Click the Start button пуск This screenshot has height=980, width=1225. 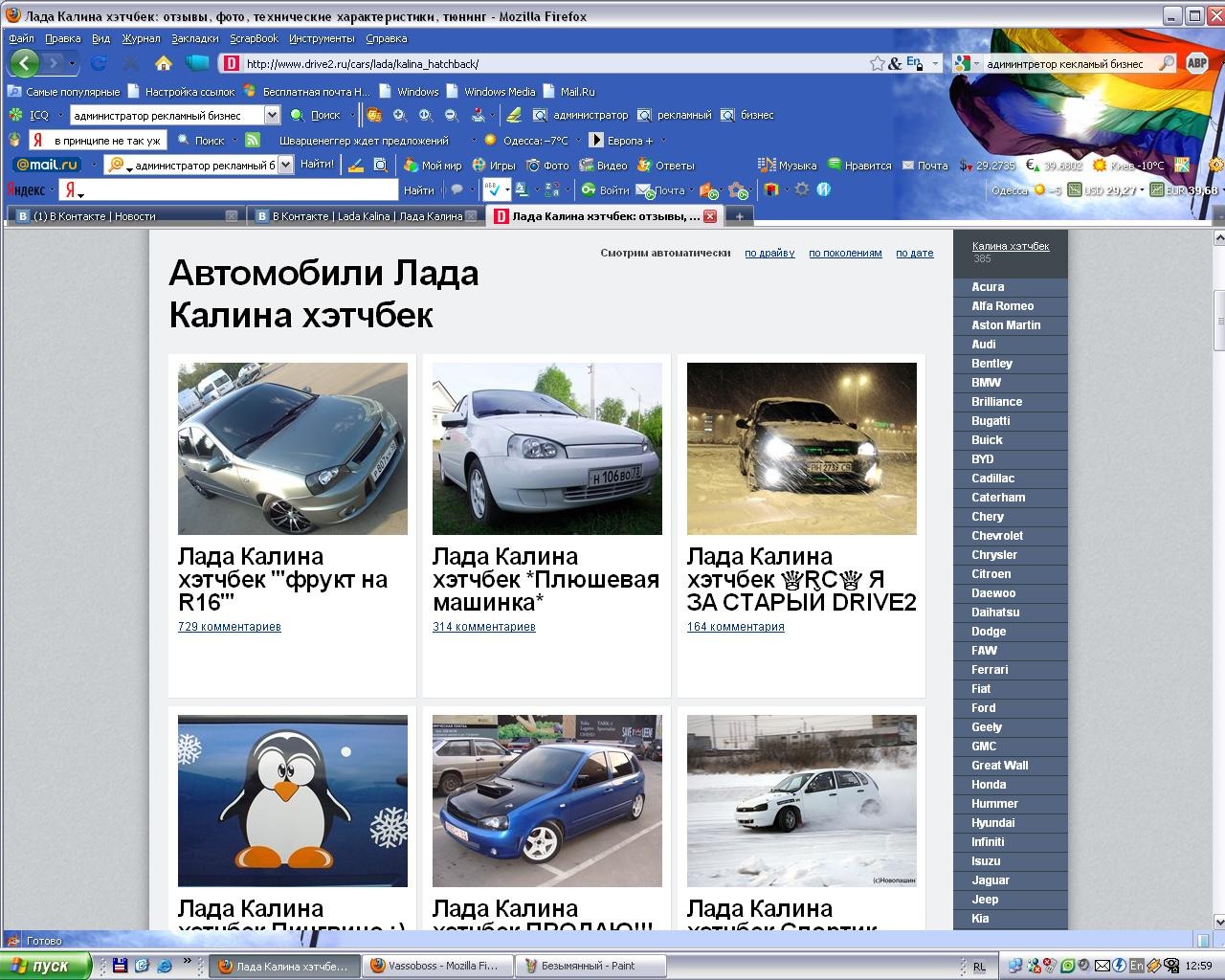pos(47,966)
